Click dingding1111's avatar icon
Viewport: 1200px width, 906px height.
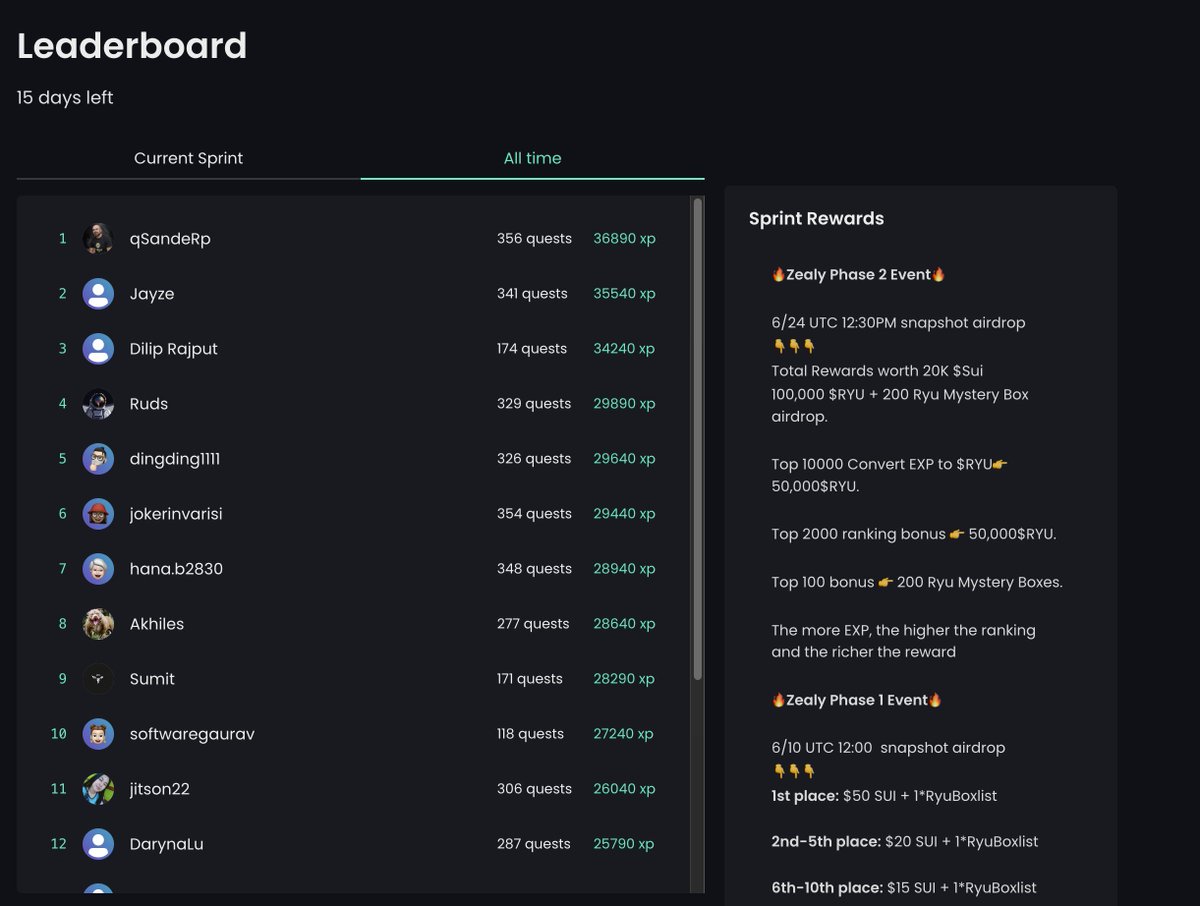[98, 459]
